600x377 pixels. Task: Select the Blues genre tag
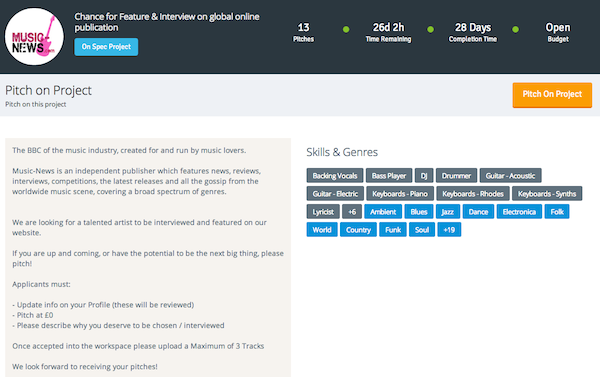click(419, 212)
